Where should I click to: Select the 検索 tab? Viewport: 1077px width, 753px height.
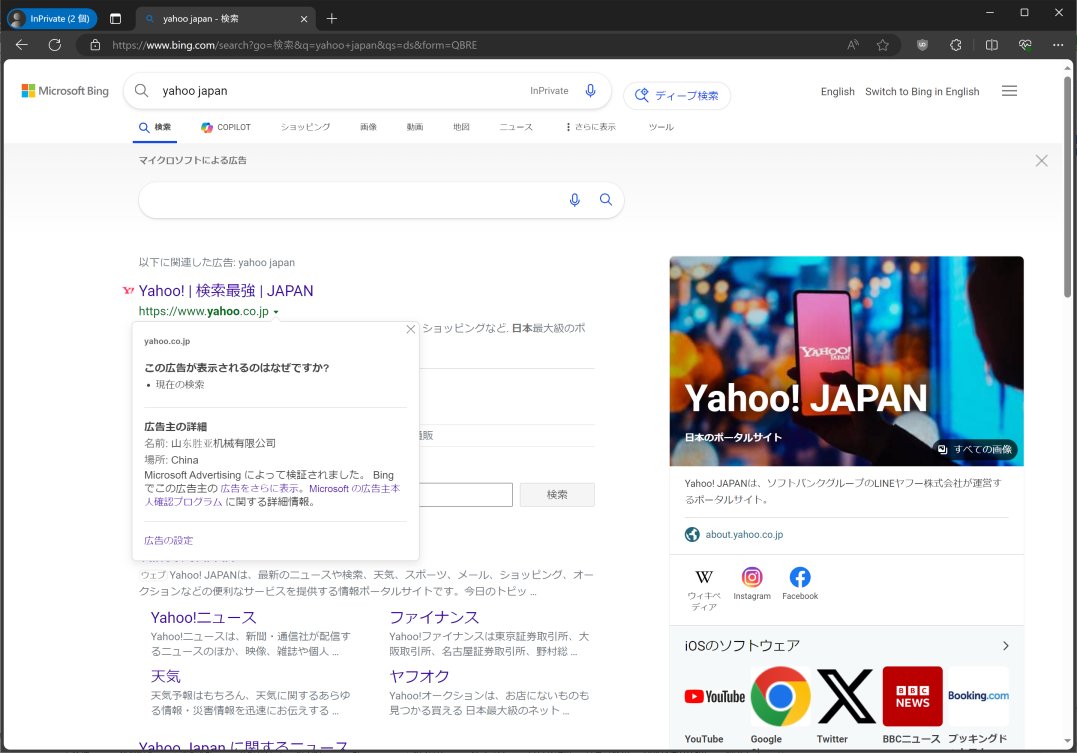click(x=155, y=127)
